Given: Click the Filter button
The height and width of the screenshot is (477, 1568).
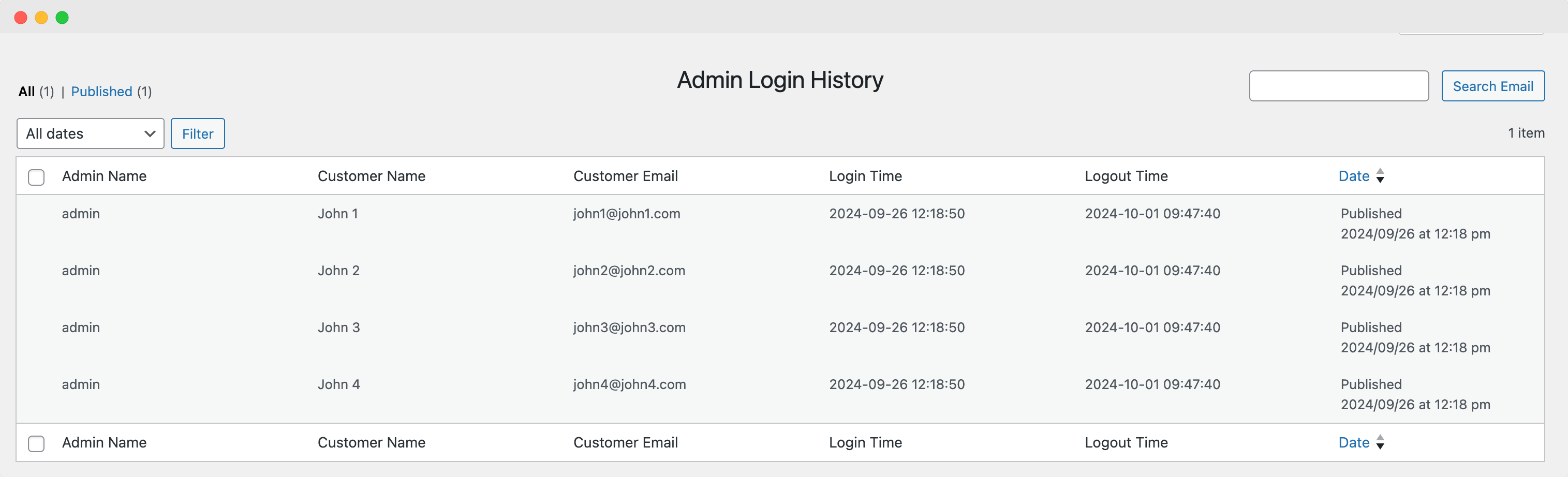Looking at the screenshot, I should pyautogui.click(x=197, y=133).
